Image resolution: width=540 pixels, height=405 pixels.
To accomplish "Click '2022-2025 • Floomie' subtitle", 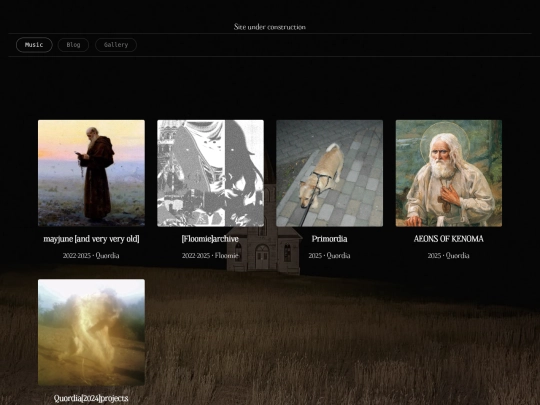I will pos(210,256).
